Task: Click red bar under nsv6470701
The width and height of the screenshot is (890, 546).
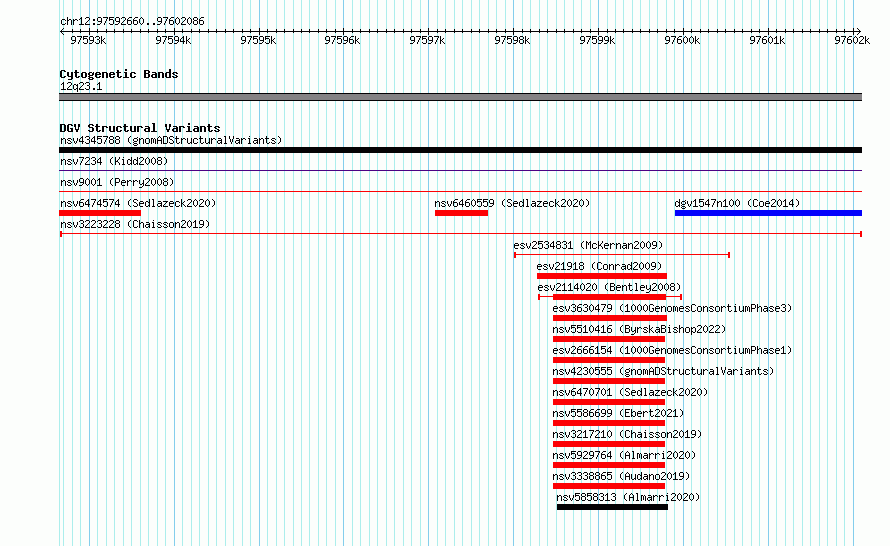Action: tap(609, 402)
